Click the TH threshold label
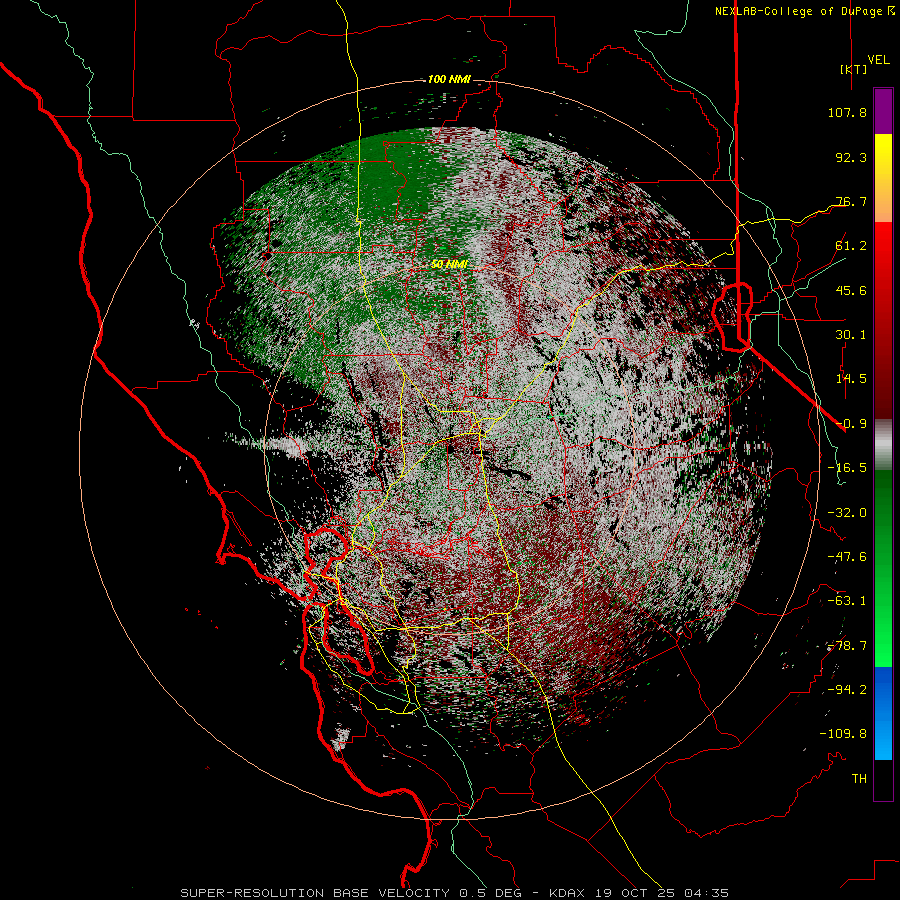The width and height of the screenshot is (900, 900). (859, 779)
